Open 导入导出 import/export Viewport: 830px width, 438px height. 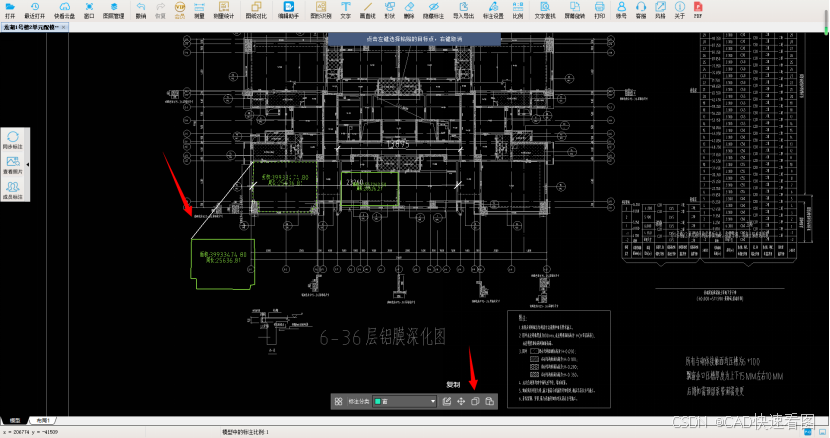pos(464,10)
